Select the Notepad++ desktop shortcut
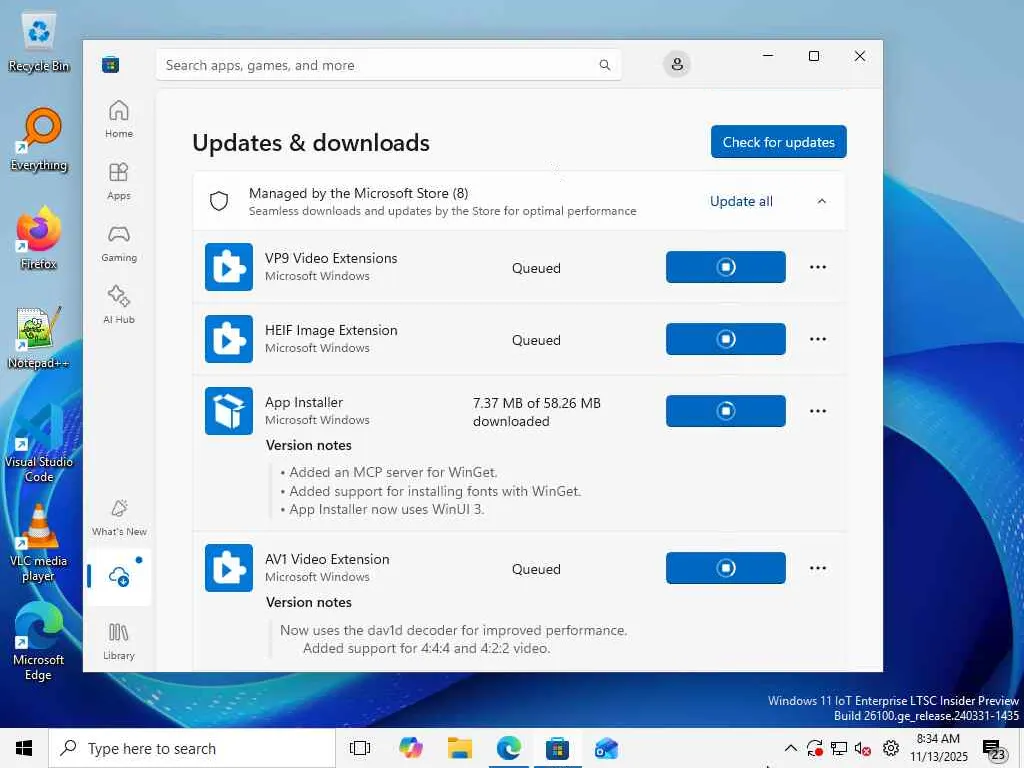Viewport: 1024px width, 768px height. (x=39, y=338)
